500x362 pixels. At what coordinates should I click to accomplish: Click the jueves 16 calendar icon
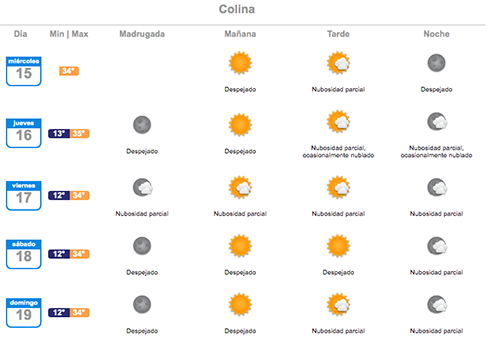[24, 133]
